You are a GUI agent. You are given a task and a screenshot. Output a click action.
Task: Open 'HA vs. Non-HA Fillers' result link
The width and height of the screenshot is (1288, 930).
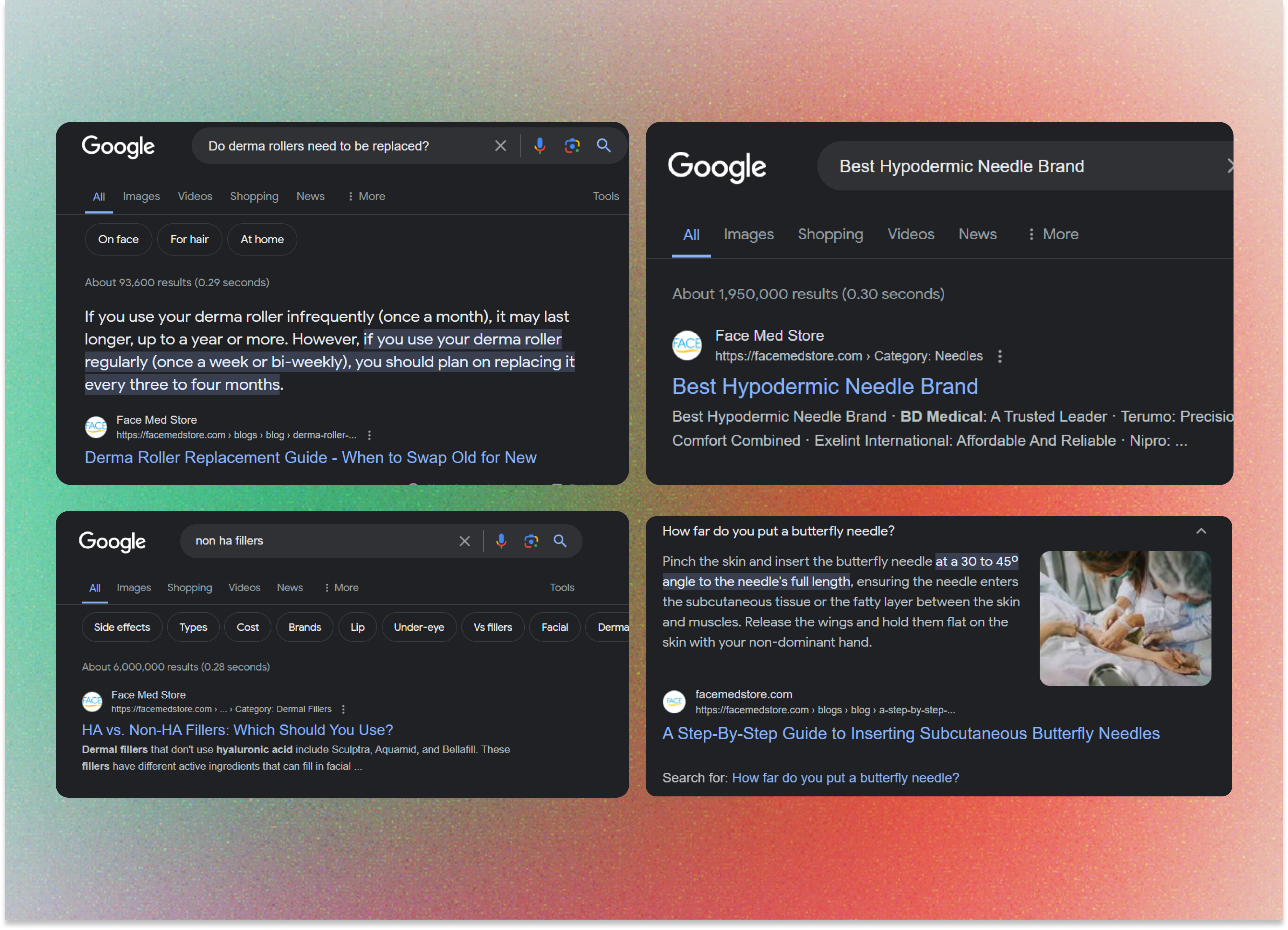point(237,730)
